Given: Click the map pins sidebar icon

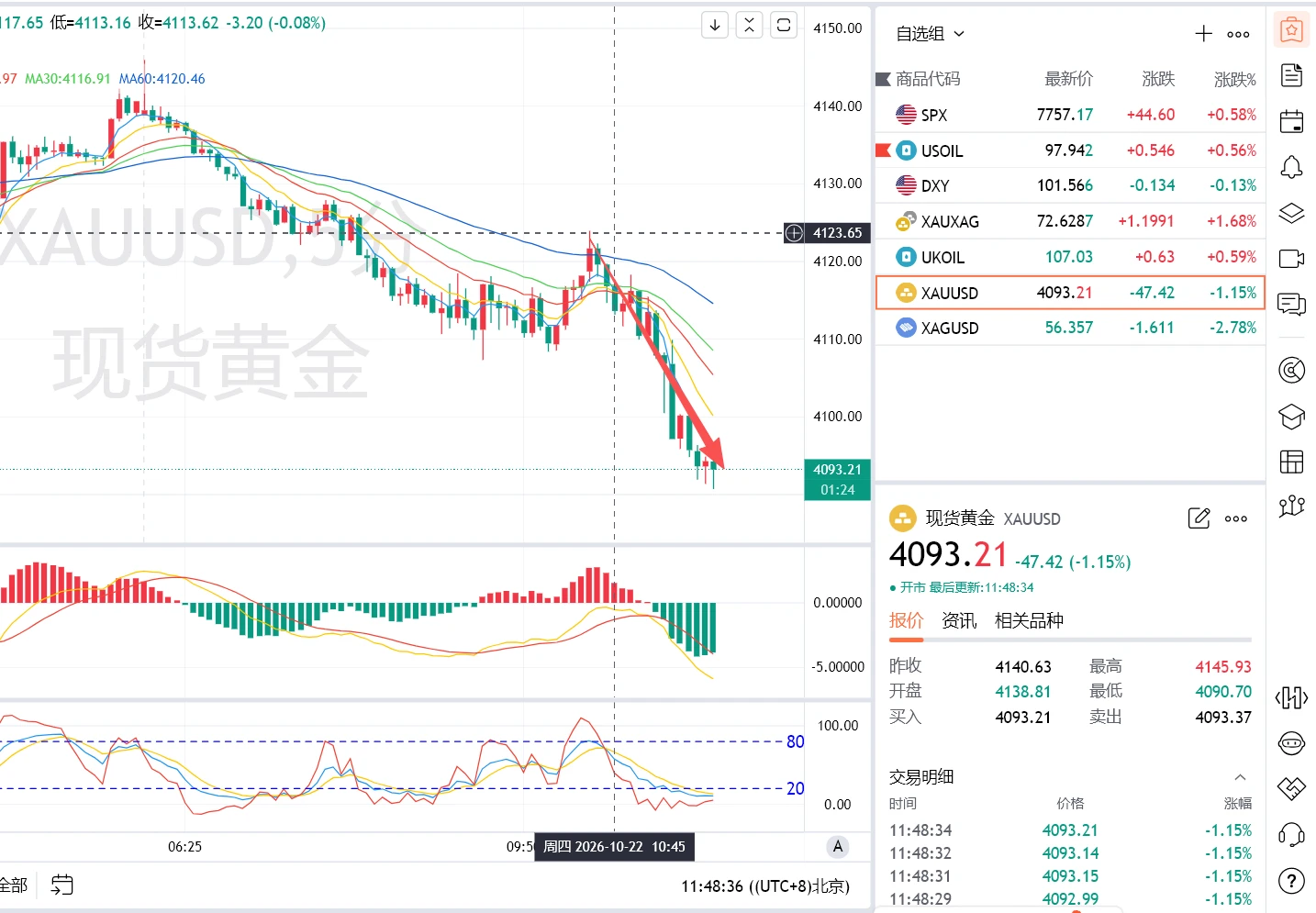Looking at the screenshot, I should click(x=1291, y=506).
